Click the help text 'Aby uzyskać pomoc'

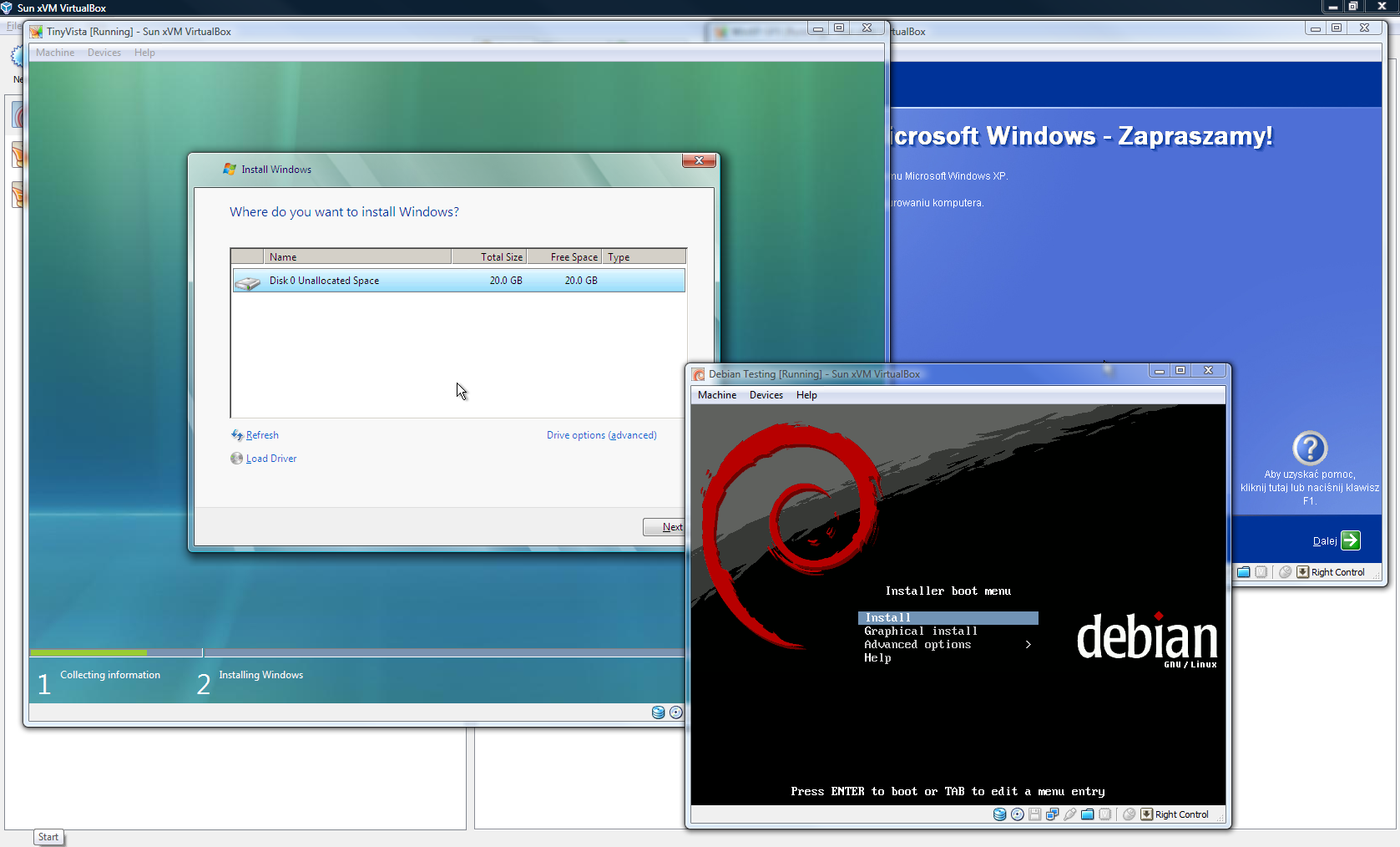[x=1310, y=474]
